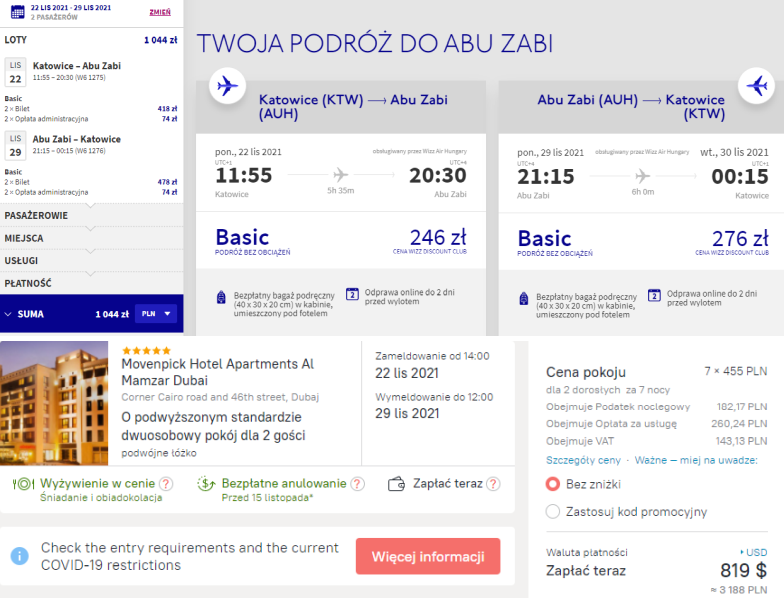This screenshot has width=784, height=601.
Task: Click the blue info icon beside COVID-19 notice
Action: click(x=20, y=556)
